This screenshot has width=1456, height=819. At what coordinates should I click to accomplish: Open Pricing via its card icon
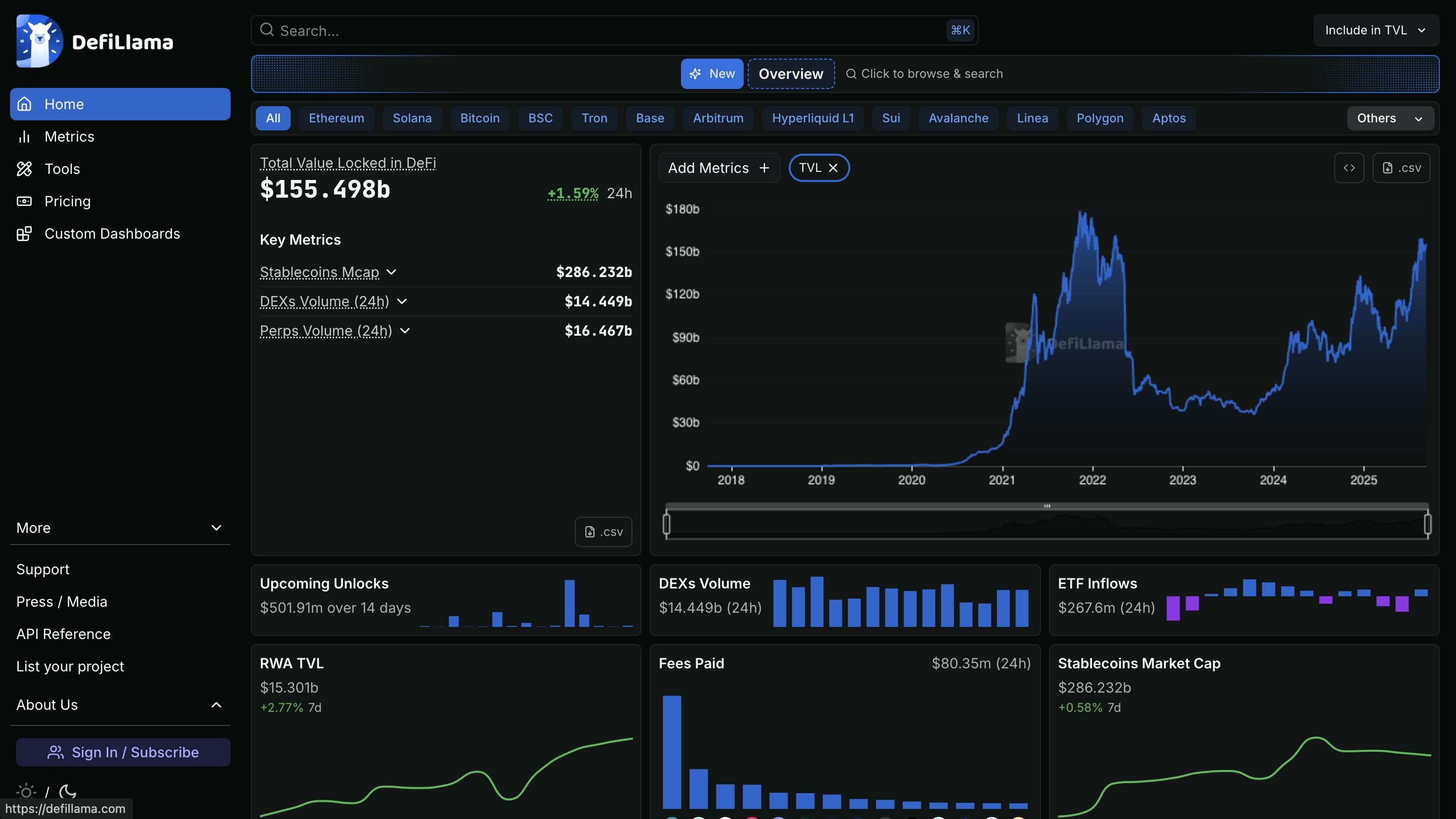click(25, 201)
